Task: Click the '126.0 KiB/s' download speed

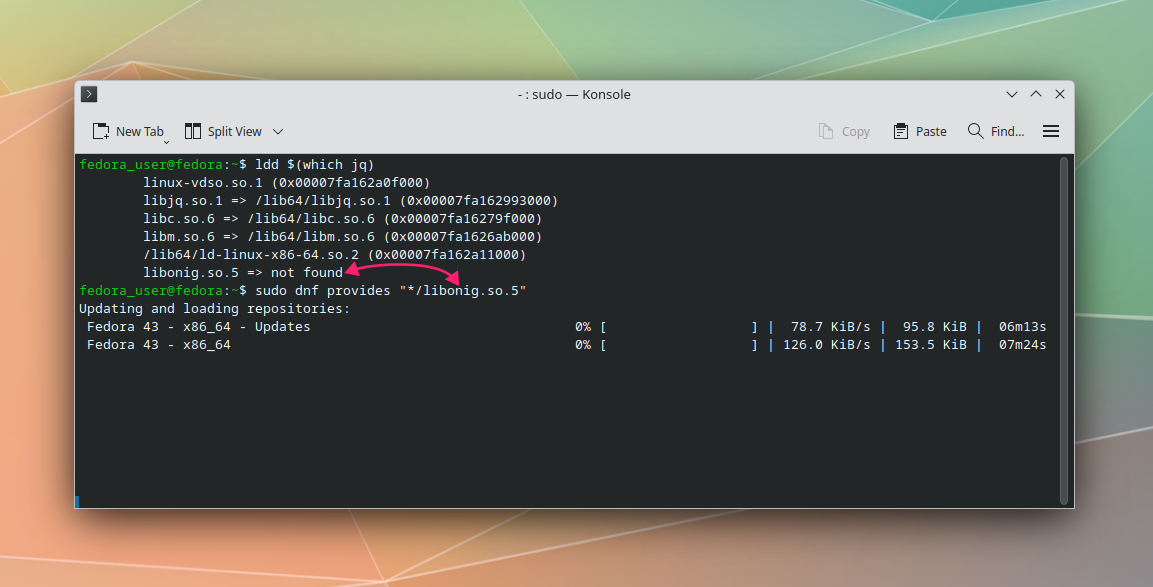Action: (827, 345)
